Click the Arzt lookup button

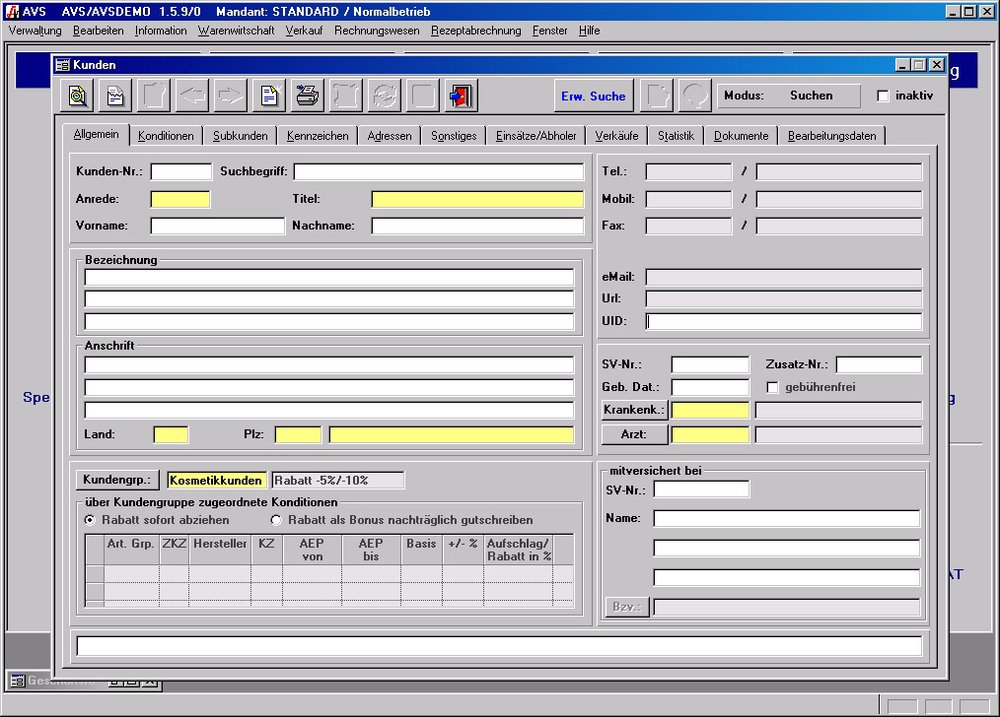pyautogui.click(x=634, y=434)
